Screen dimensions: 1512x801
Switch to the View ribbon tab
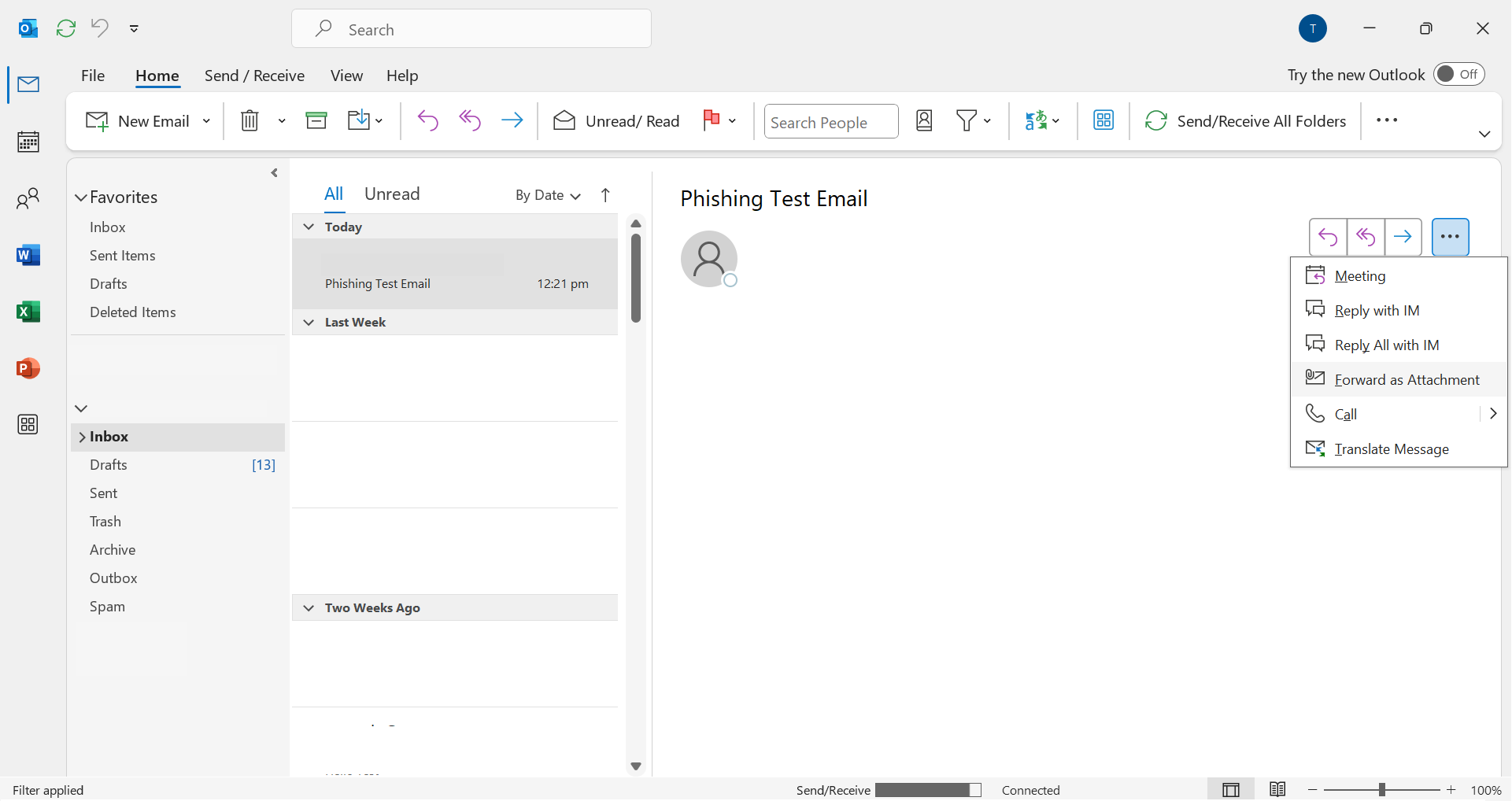click(346, 76)
